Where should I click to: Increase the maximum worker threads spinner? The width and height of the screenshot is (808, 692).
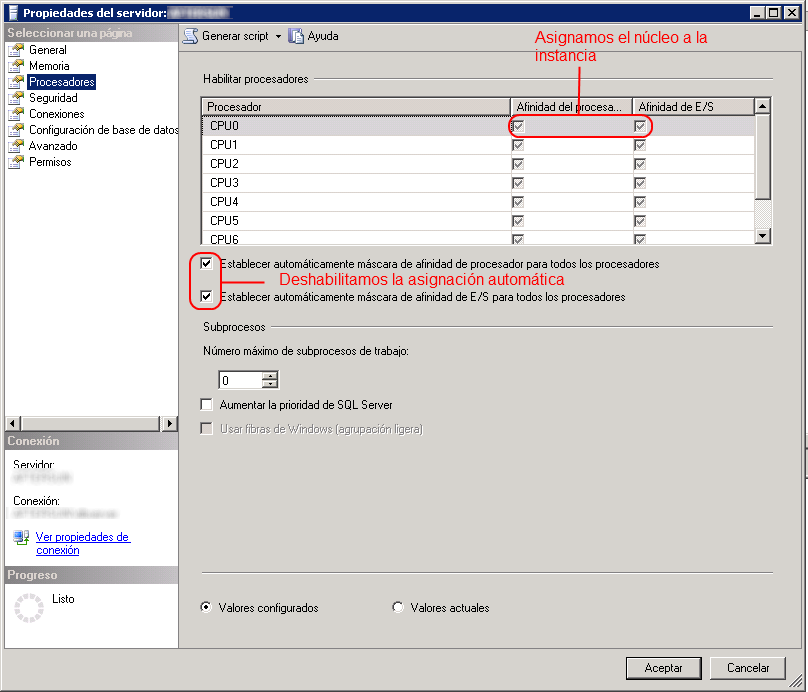(269, 376)
